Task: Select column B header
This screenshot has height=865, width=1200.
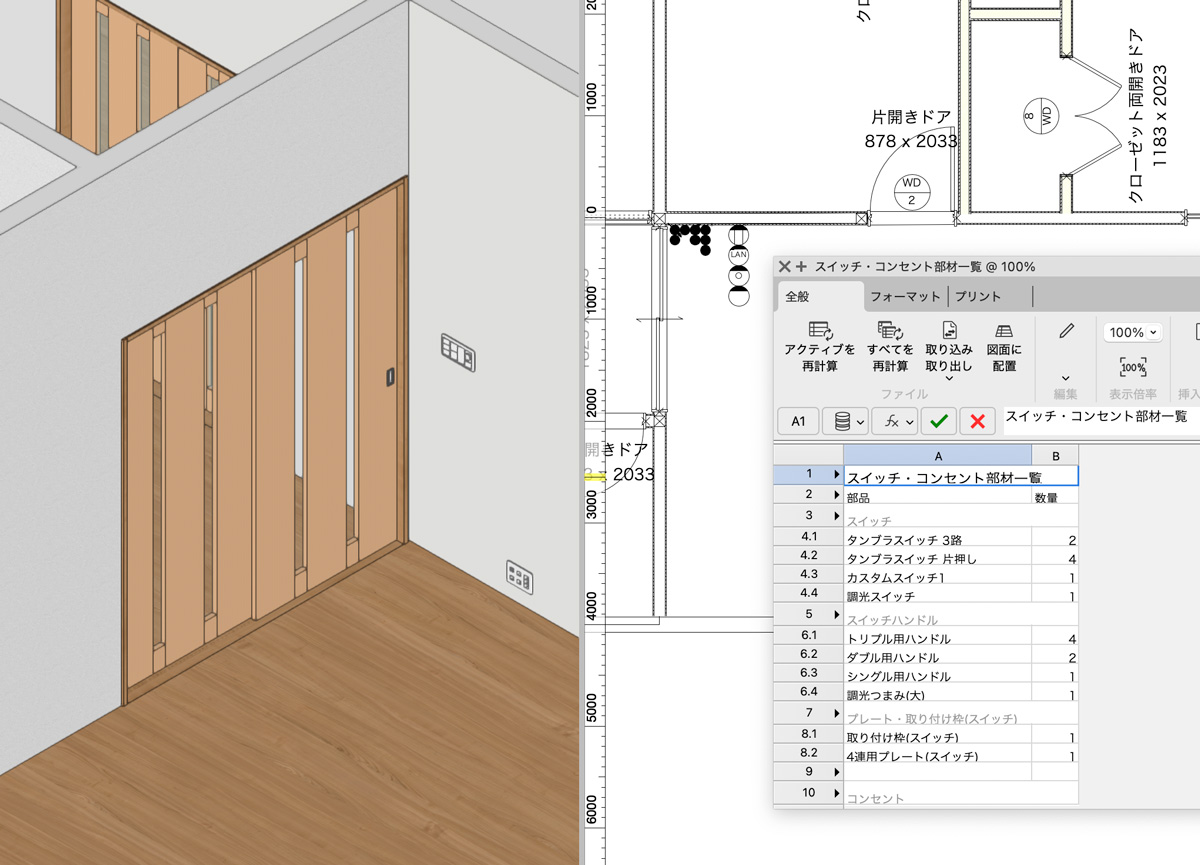Action: 1054,455
